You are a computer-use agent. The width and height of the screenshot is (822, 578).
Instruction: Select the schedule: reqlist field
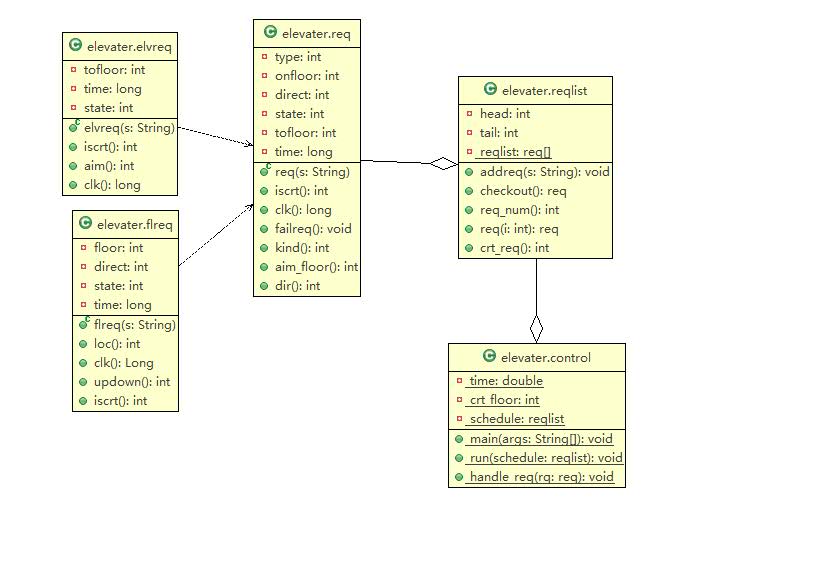point(517,419)
